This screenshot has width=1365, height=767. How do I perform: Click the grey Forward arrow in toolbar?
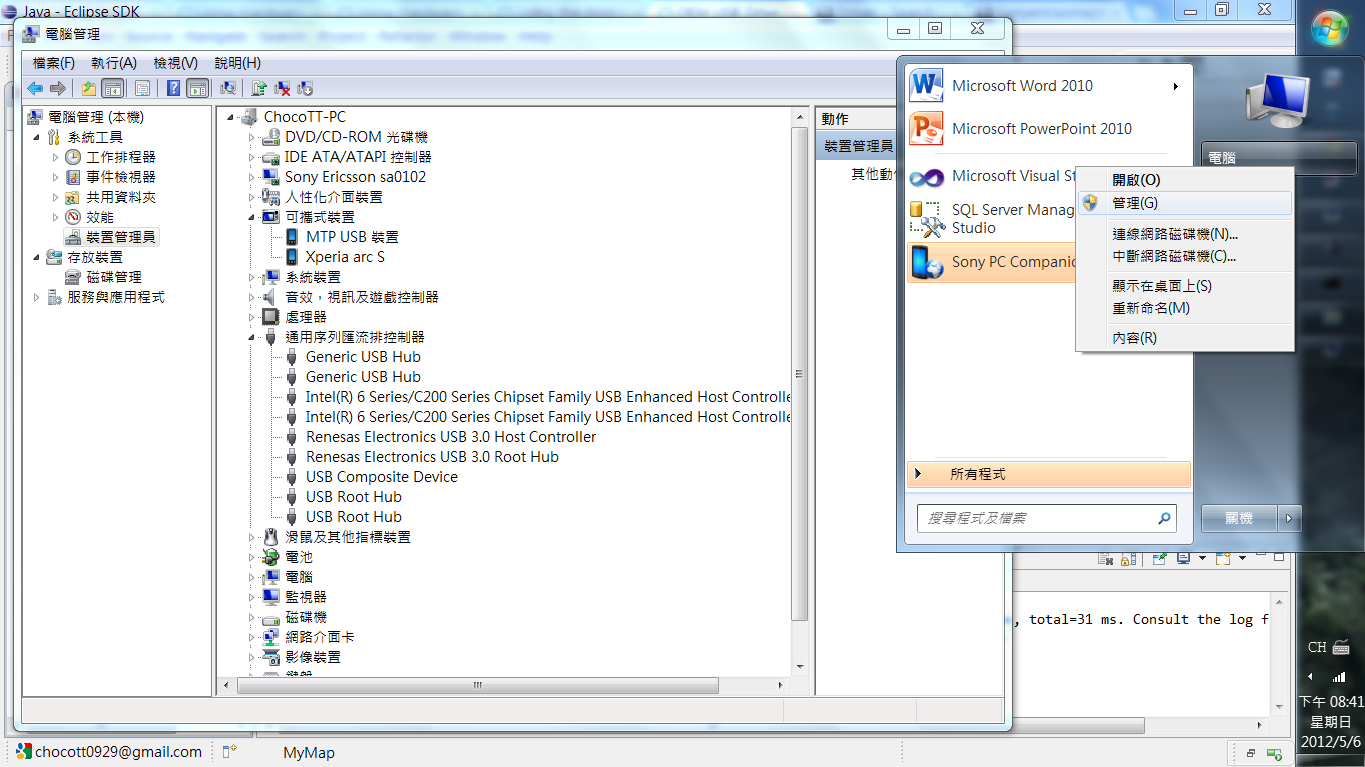pos(57,88)
